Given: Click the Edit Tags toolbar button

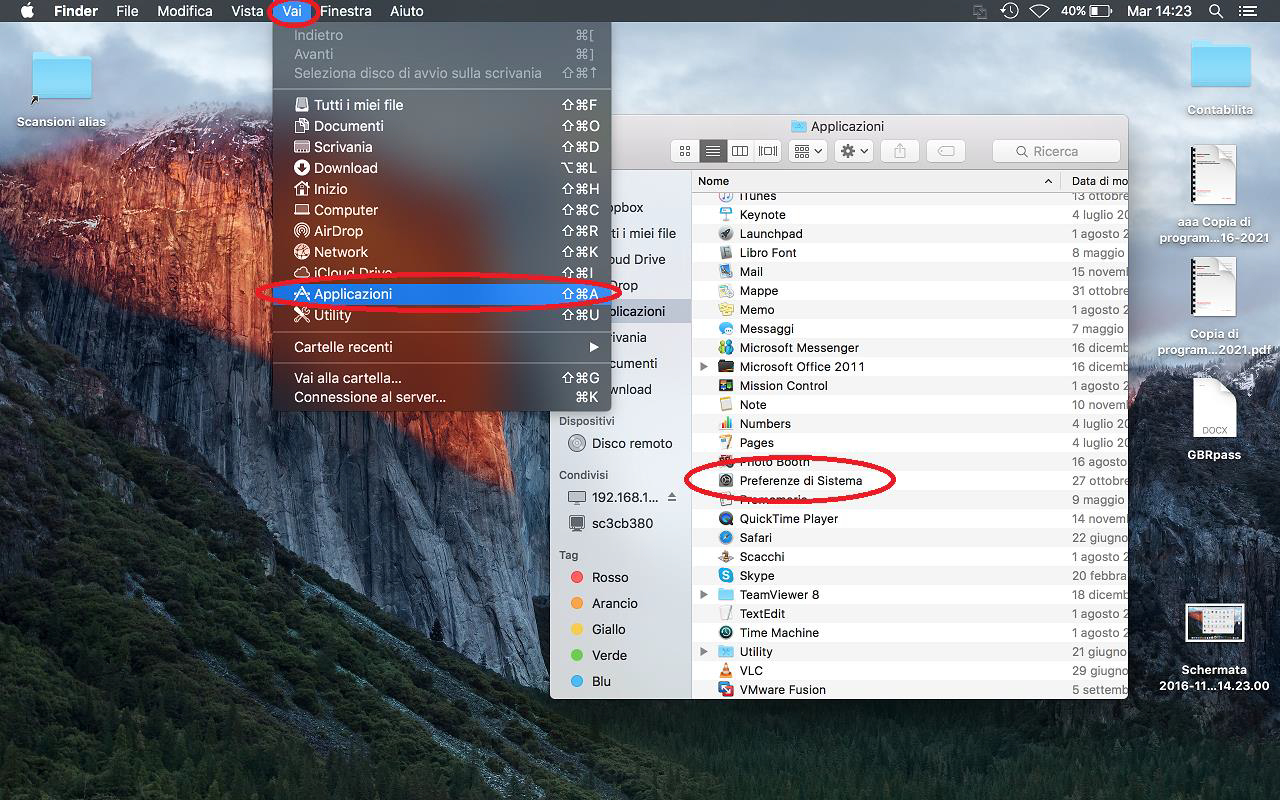Looking at the screenshot, I should 945,151.
